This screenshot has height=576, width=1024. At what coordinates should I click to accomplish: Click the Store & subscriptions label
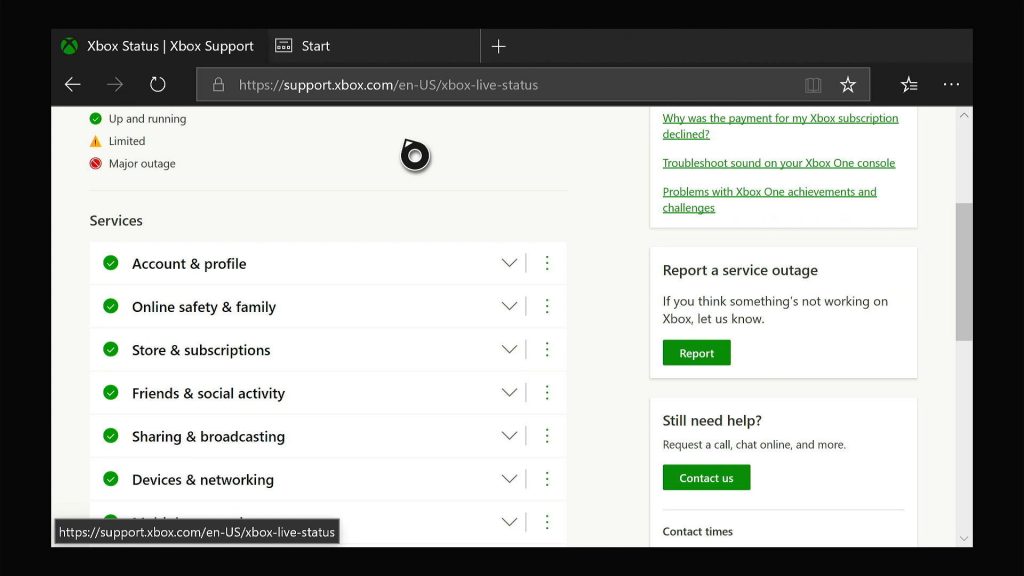tap(201, 350)
